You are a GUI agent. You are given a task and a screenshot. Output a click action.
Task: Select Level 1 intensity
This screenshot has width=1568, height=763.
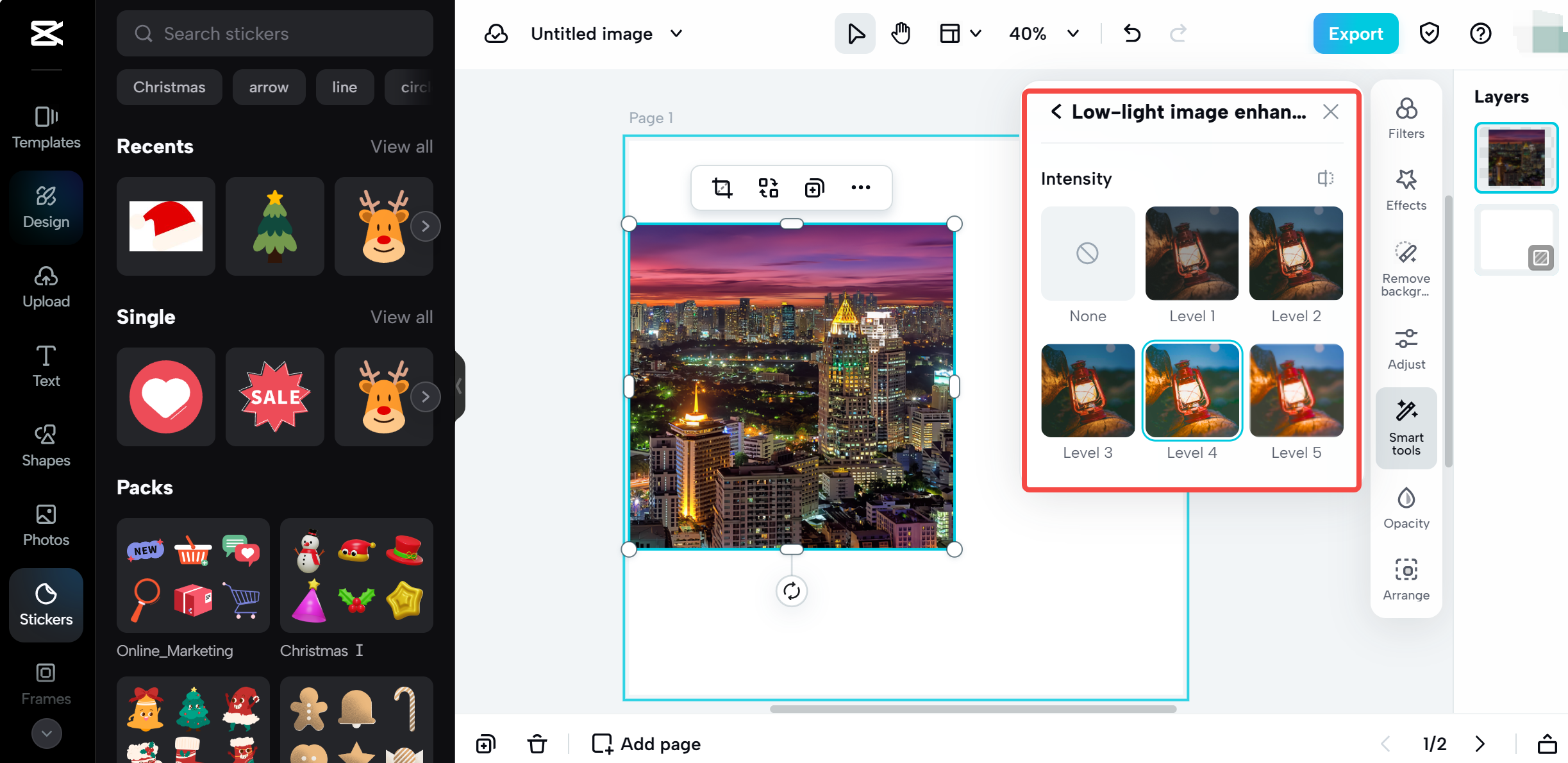1192,253
